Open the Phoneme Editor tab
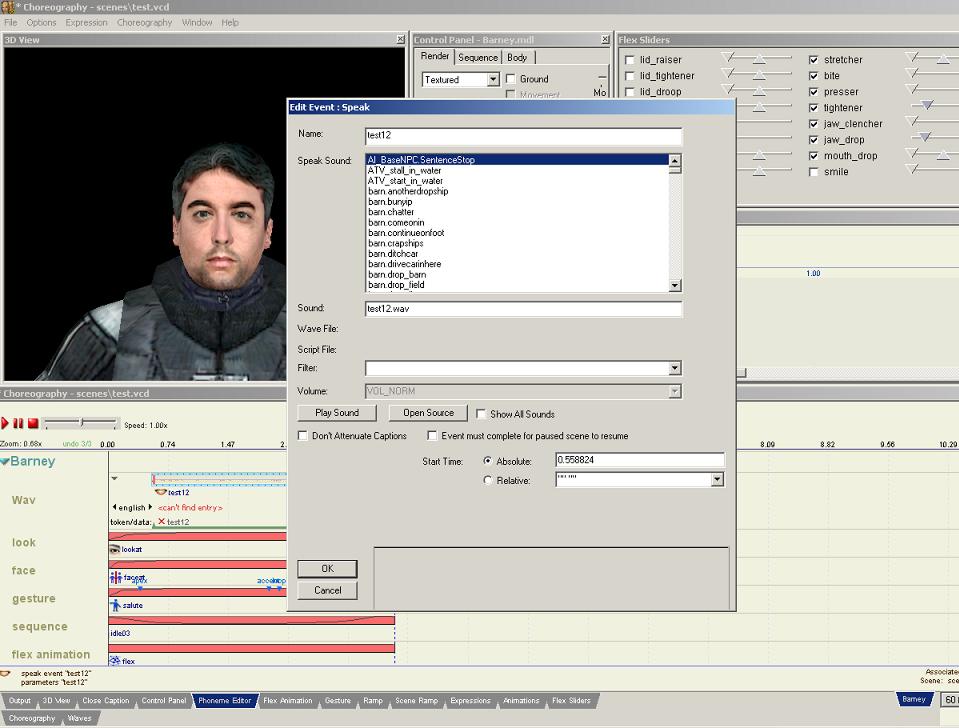 224,700
